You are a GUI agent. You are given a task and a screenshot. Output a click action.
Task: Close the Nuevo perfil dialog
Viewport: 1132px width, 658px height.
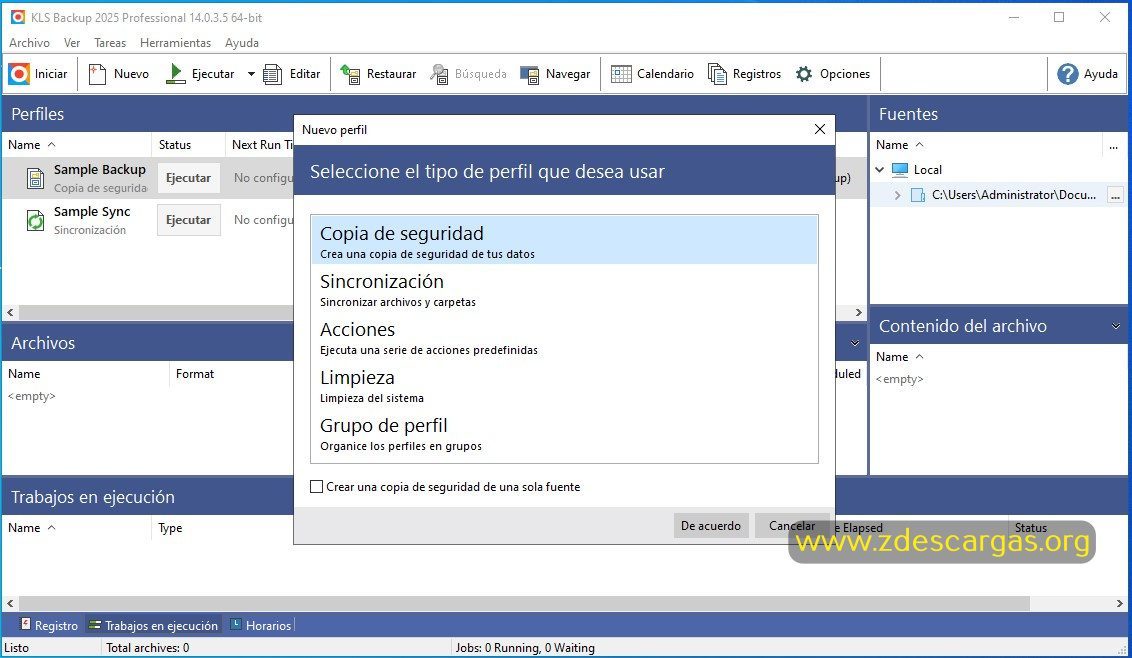point(819,129)
